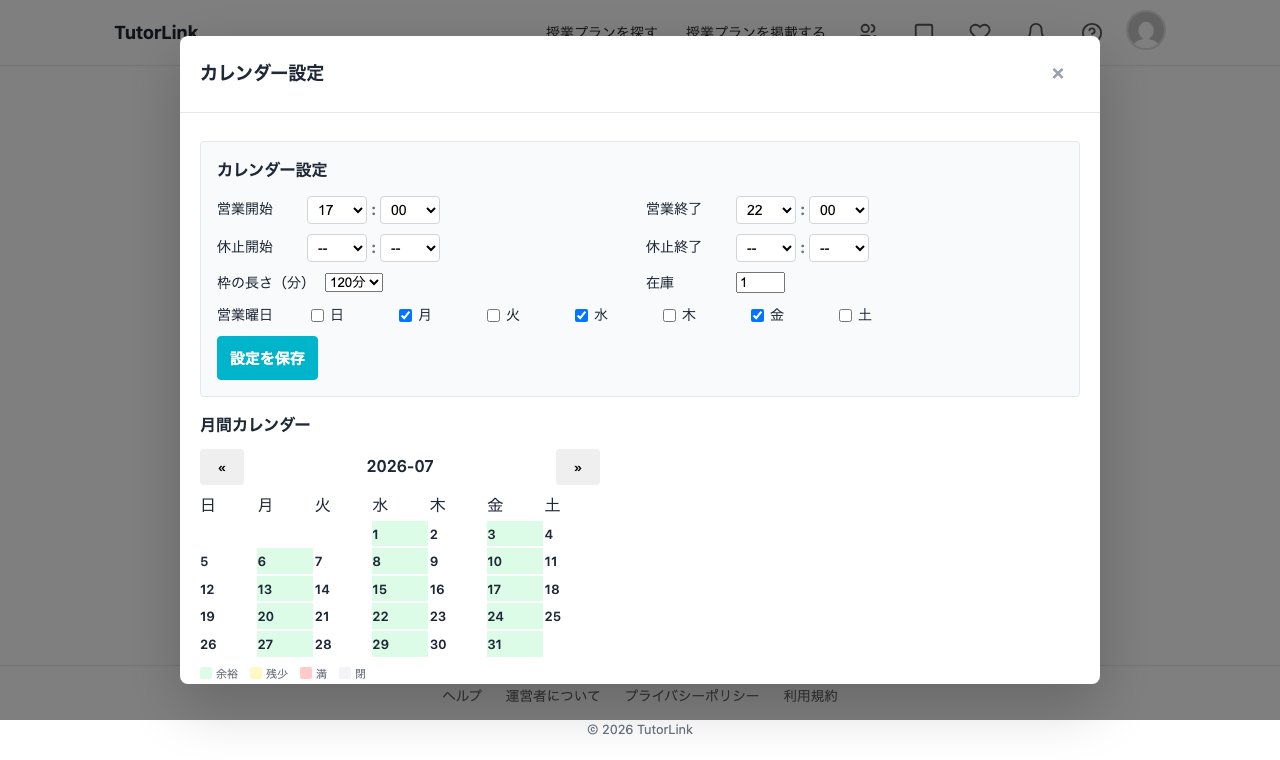Open the 授業プランを探す menu link

pos(602,32)
